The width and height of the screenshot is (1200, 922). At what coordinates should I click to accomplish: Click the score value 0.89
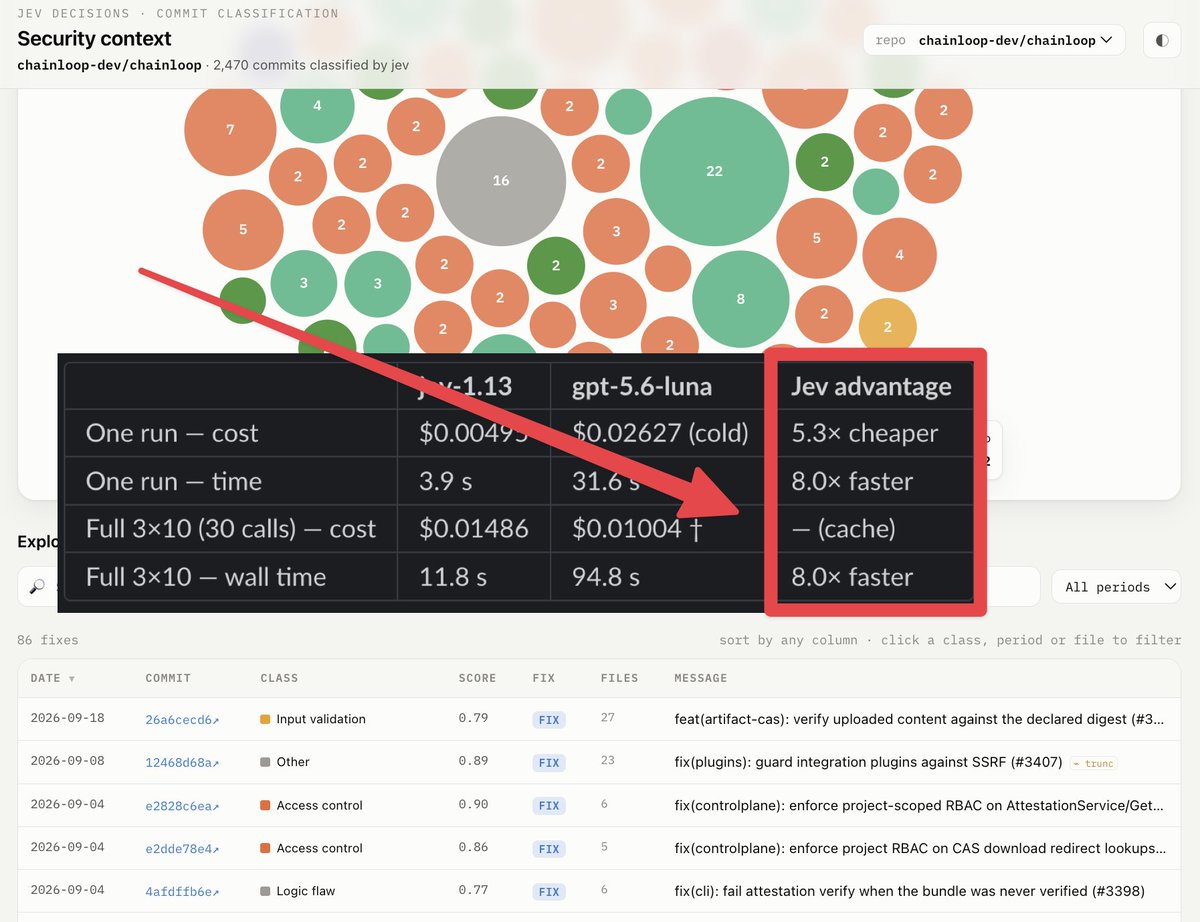473,761
